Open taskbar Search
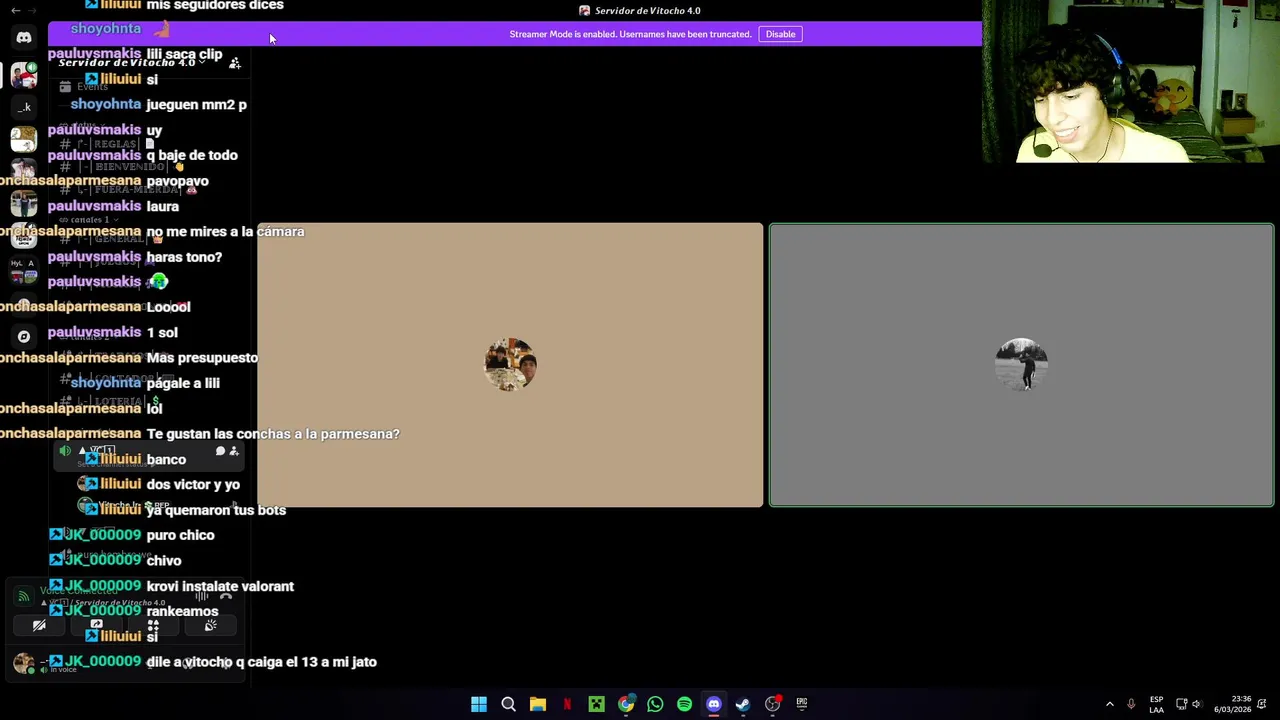The image size is (1280, 720). [x=508, y=704]
